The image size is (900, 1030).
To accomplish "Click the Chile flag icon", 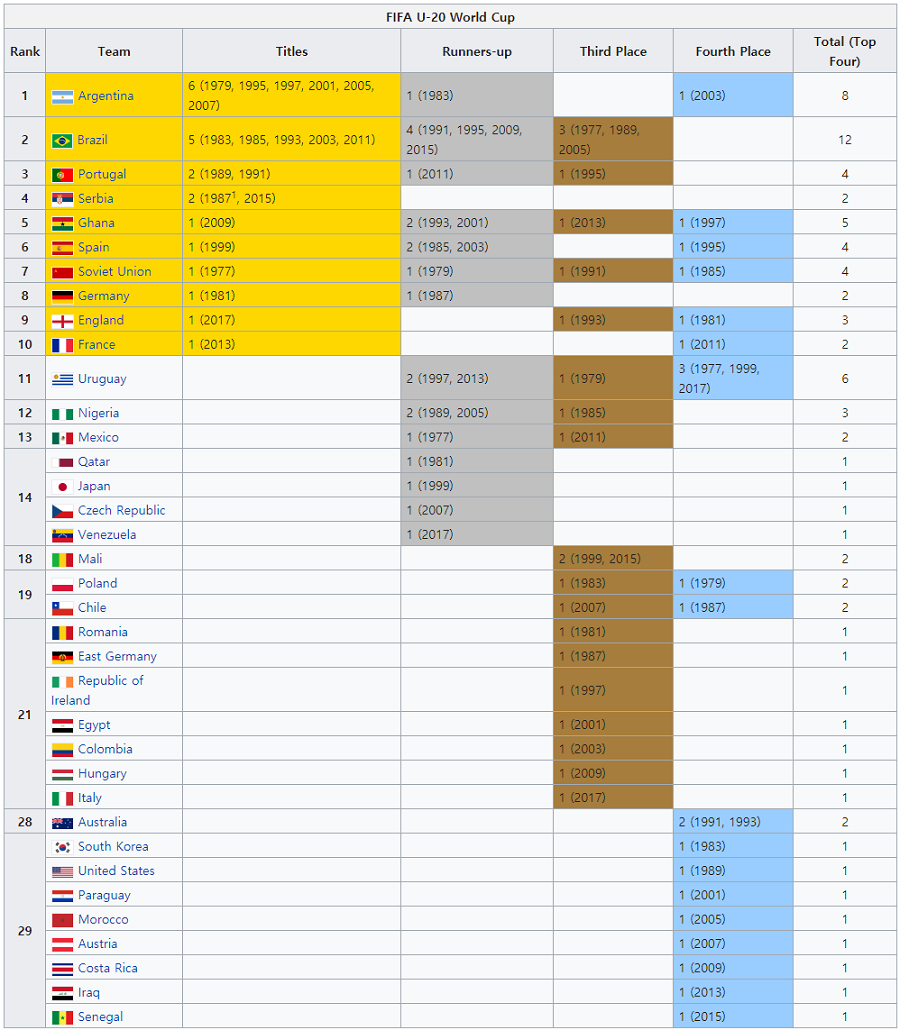I will tap(62, 608).
